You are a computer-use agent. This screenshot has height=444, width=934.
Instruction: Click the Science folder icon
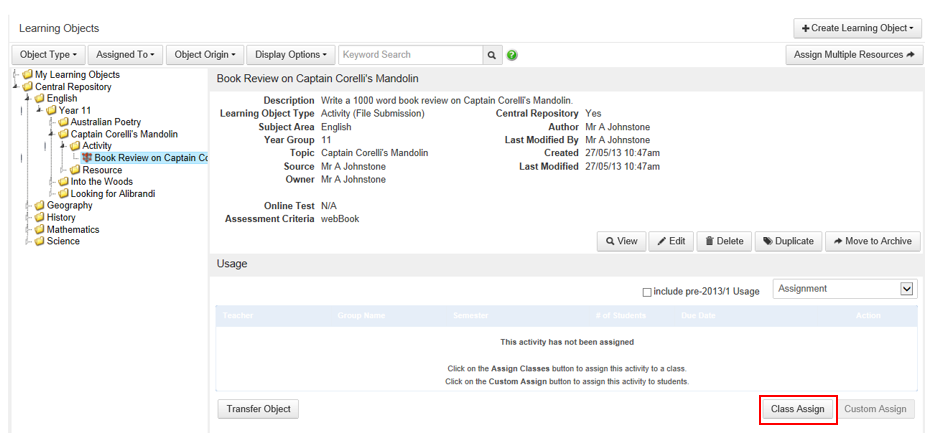(39, 241)
